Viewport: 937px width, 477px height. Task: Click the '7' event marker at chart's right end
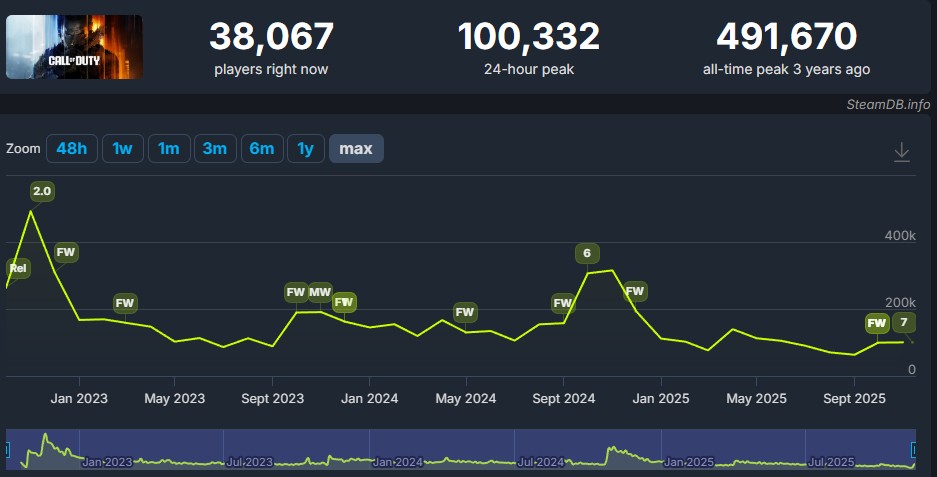point(904,322)
